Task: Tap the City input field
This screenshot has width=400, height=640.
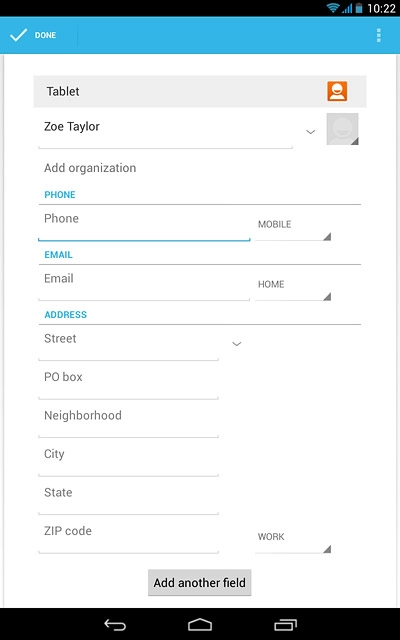Action: [x=129, y=459]
